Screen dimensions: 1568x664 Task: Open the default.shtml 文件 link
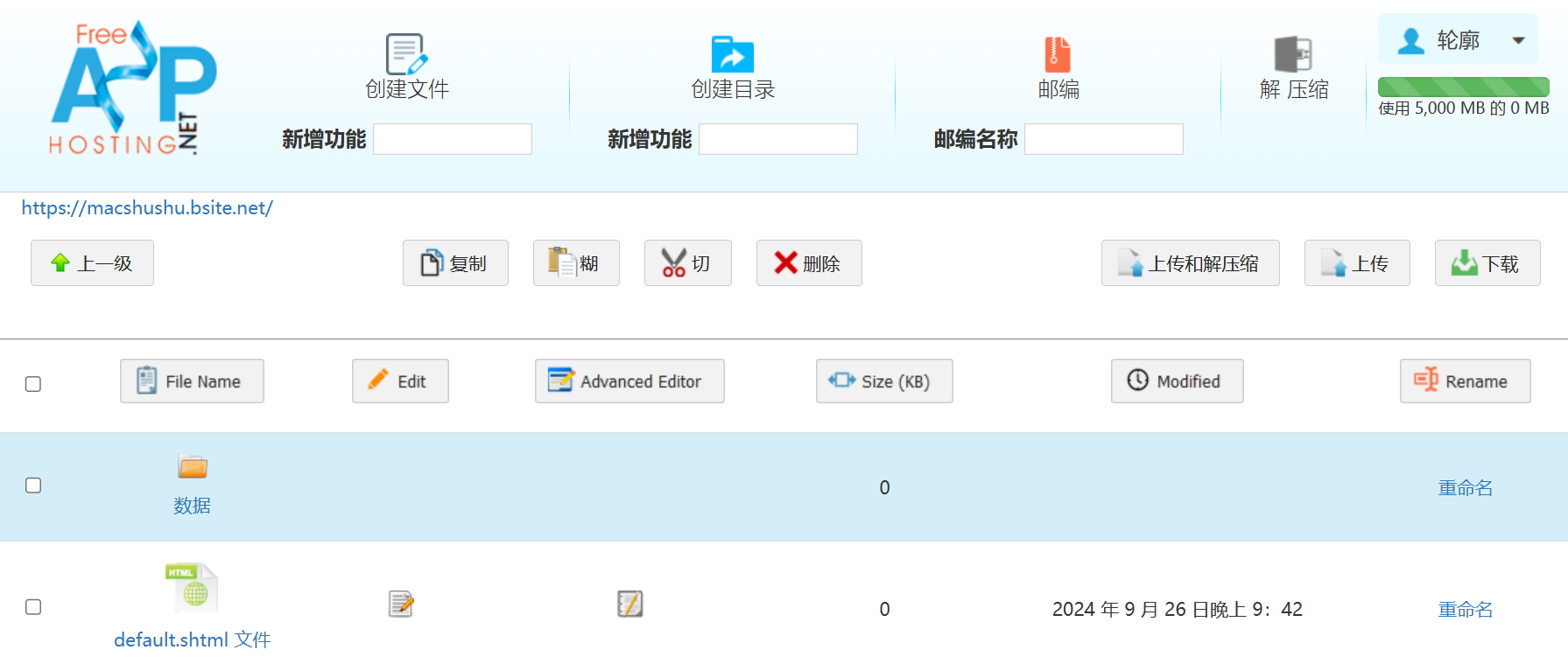(193, 640)
